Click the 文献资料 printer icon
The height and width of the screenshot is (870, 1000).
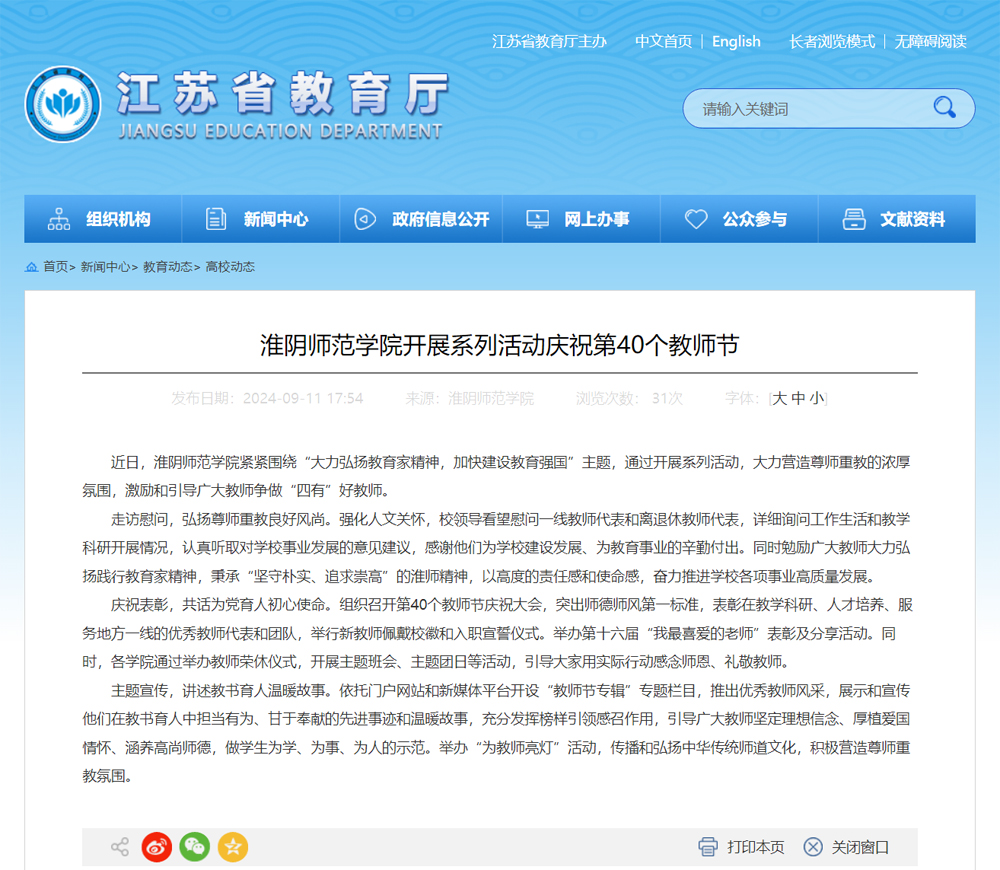tap(854, 219)
